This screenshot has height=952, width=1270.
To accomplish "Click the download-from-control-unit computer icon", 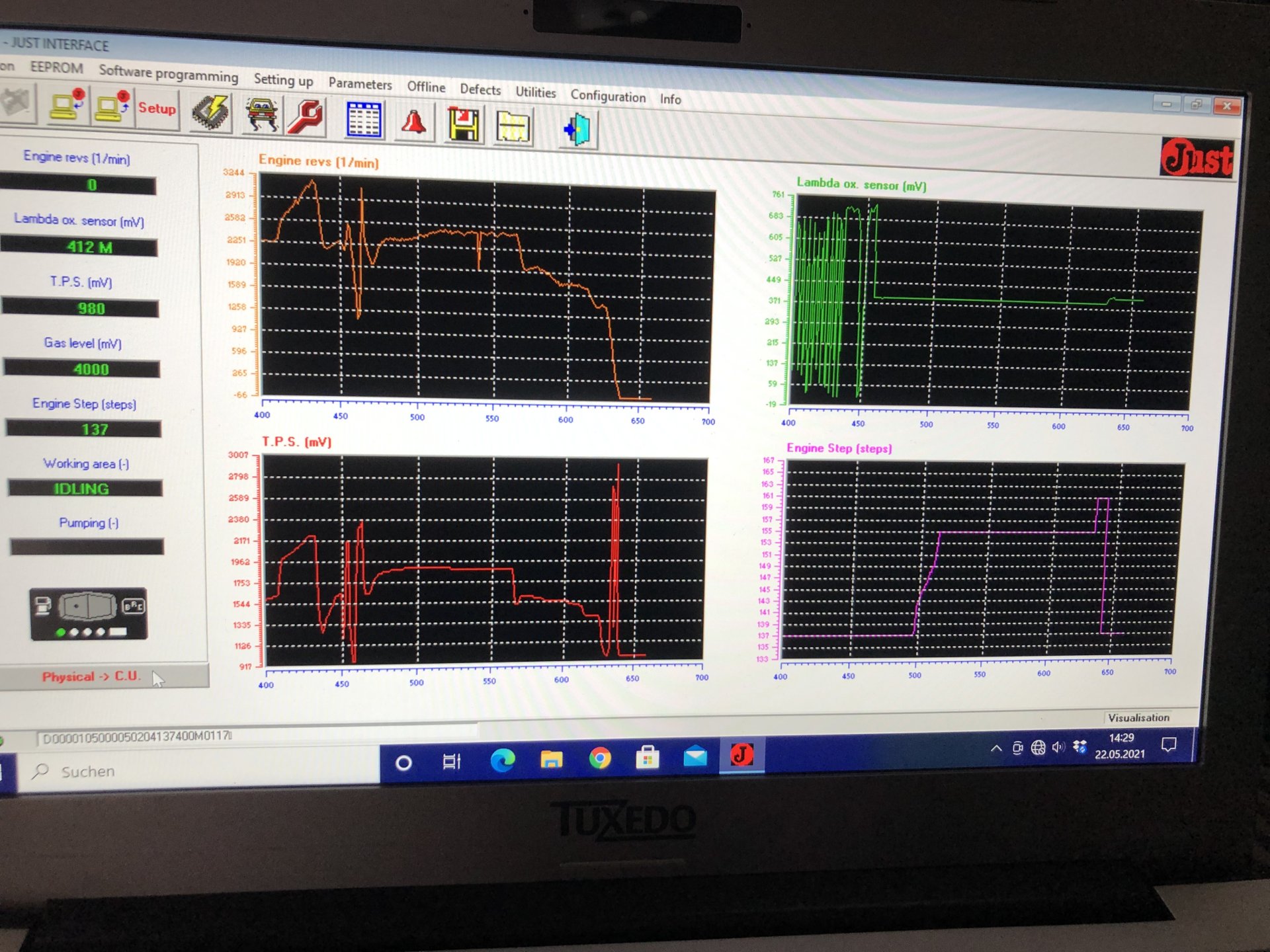I will [68, 106].
